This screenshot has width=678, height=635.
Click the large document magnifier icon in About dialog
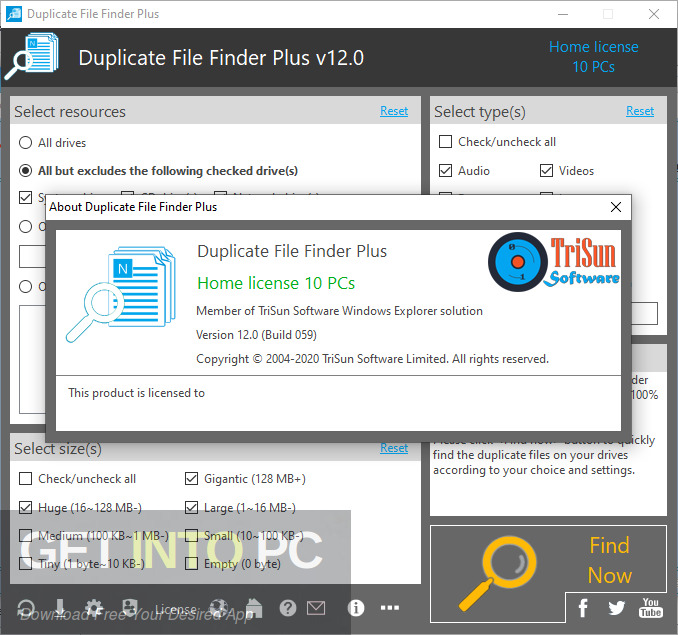click(x=121, y=294)
